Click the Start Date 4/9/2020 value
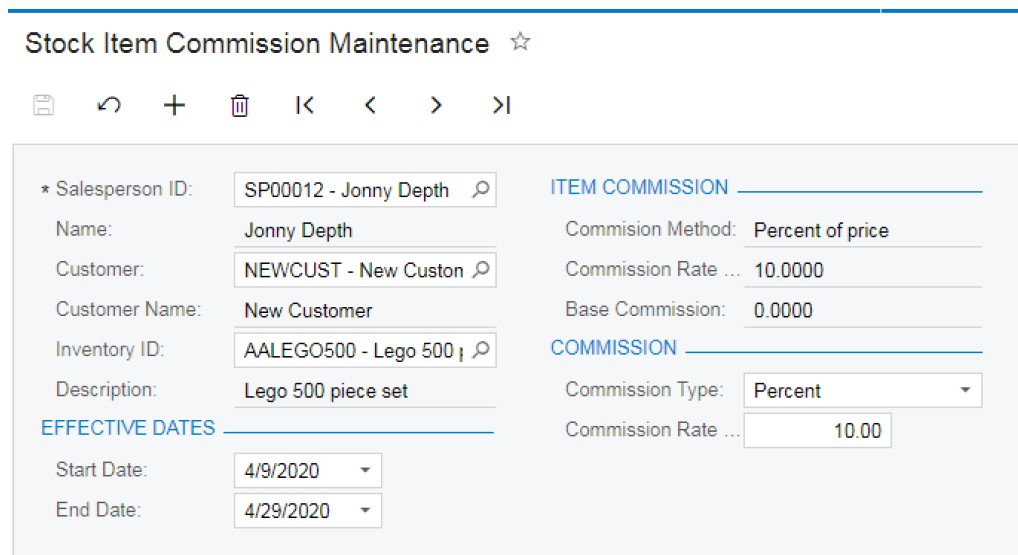1018x555 pixels. (x=282, y=470)
